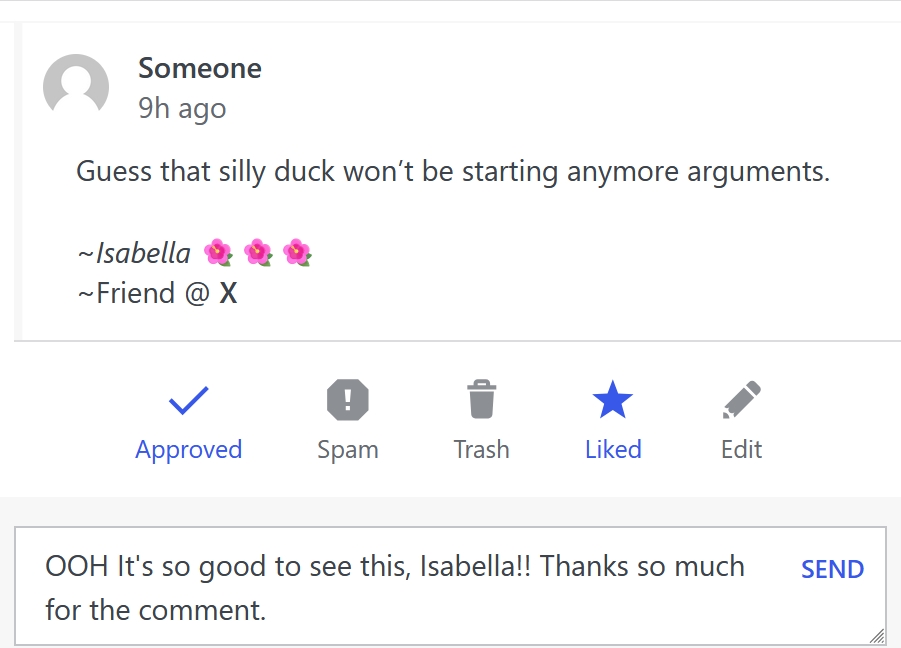
Task: Open the bold "X" link in the signature
Action: pyautogui.click(x=228, y=294)
